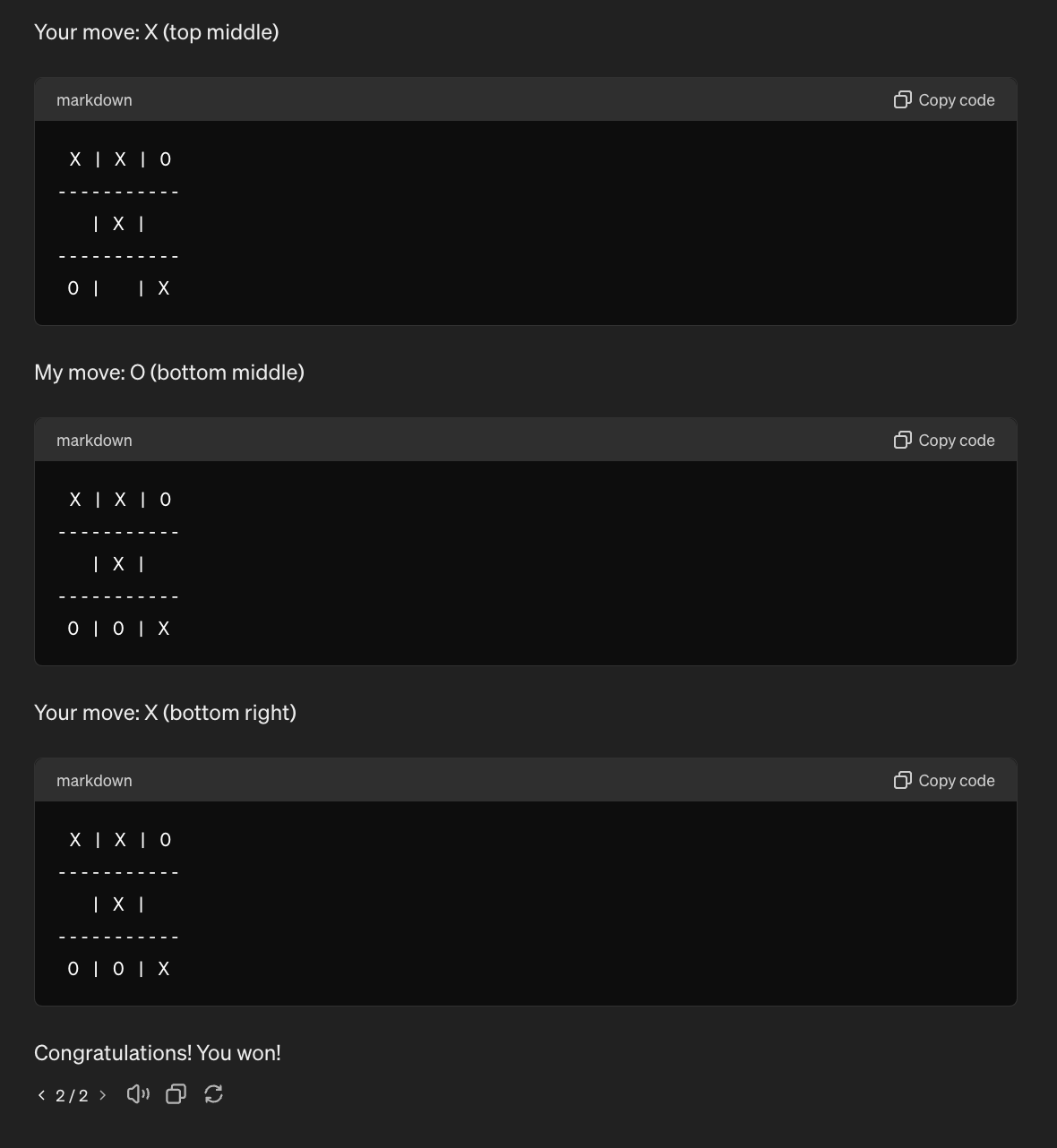Image resolution: width=1057 pixels, height=1148 pixels.
Task: Click the read aloud speaker icon
Action: point(138,1094)
